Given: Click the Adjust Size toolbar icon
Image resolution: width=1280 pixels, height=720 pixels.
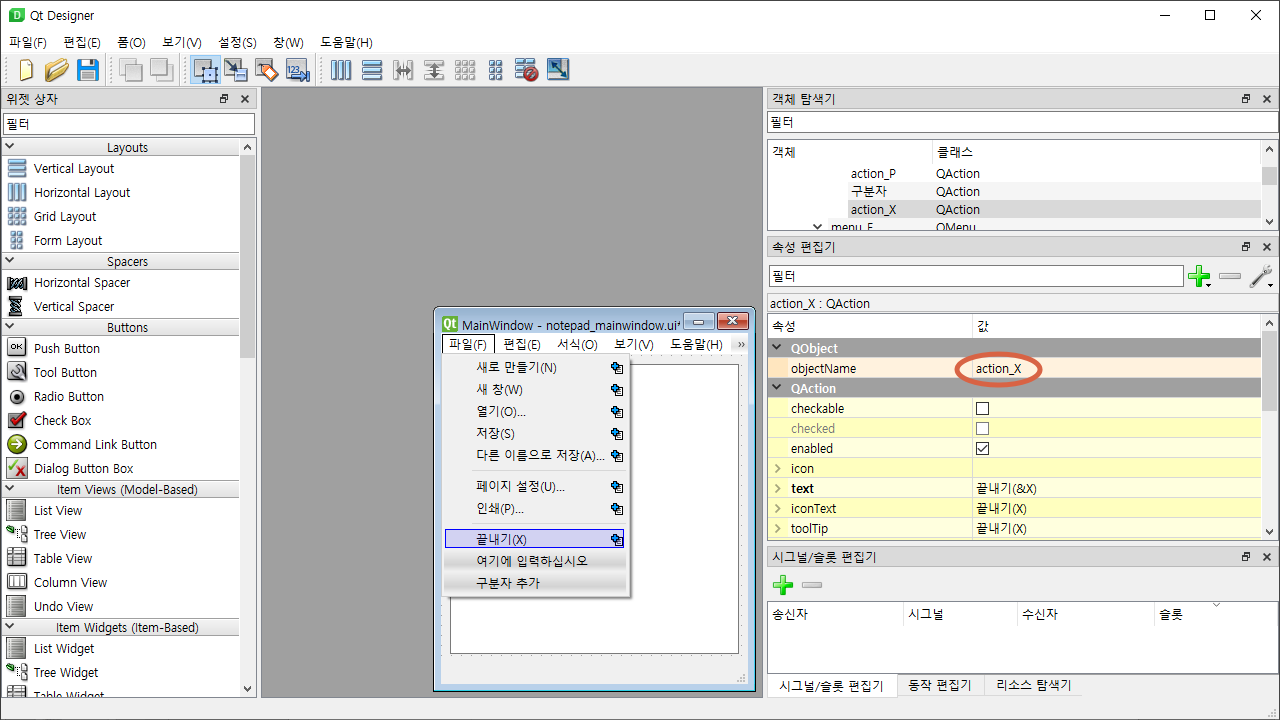Looking at the screenshot, I should 558,70.
